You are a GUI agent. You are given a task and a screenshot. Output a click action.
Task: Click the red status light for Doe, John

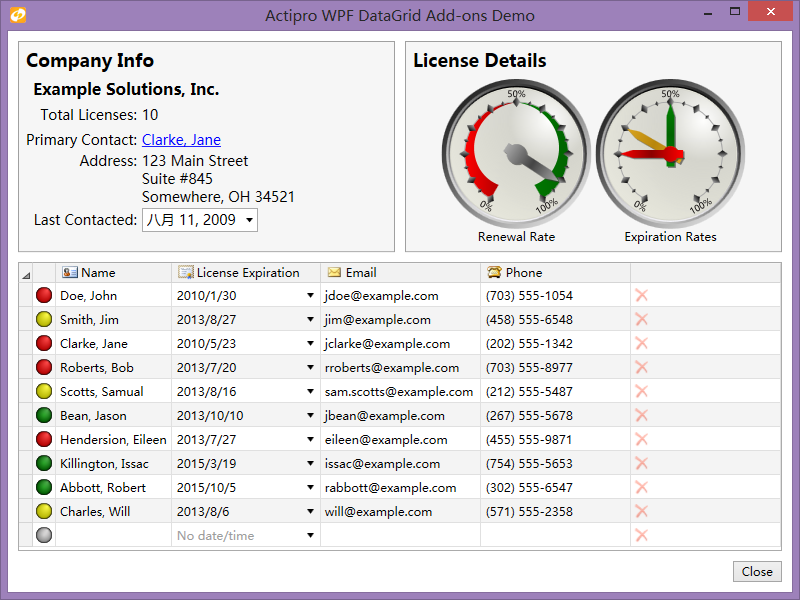(x=44, y=295)
